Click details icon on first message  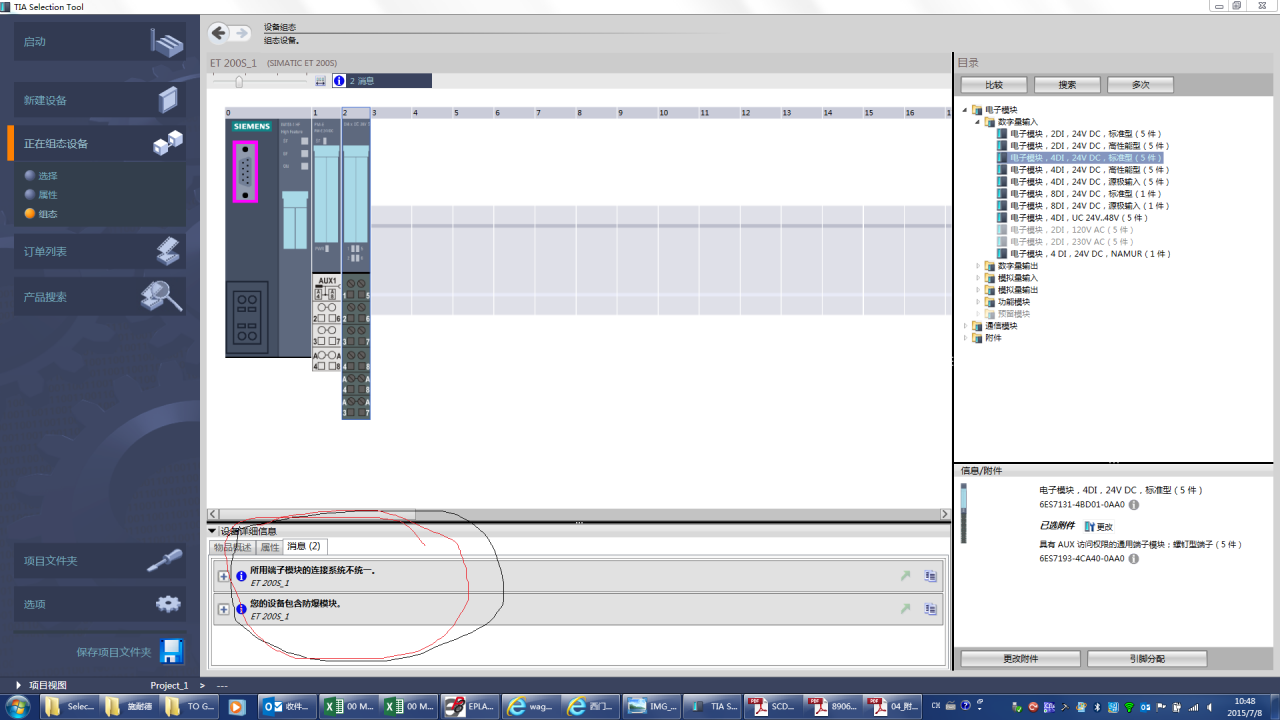(x=930, y=576)
